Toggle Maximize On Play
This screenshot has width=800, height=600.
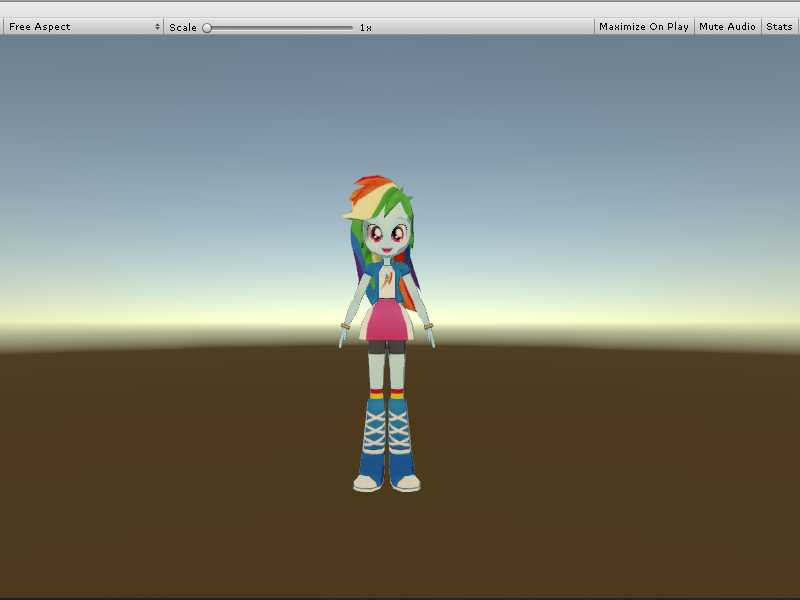(x=643, y=27)
